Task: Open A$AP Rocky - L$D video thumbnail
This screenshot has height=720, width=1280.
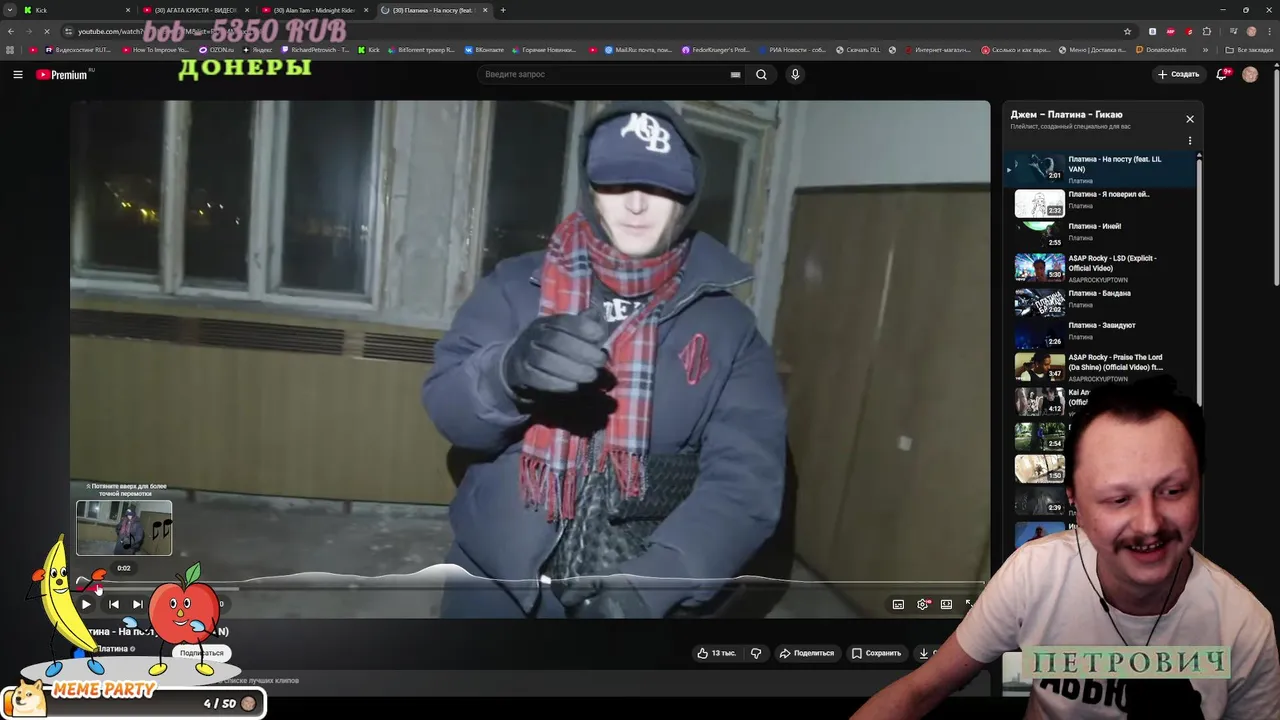Action: 1040,267
